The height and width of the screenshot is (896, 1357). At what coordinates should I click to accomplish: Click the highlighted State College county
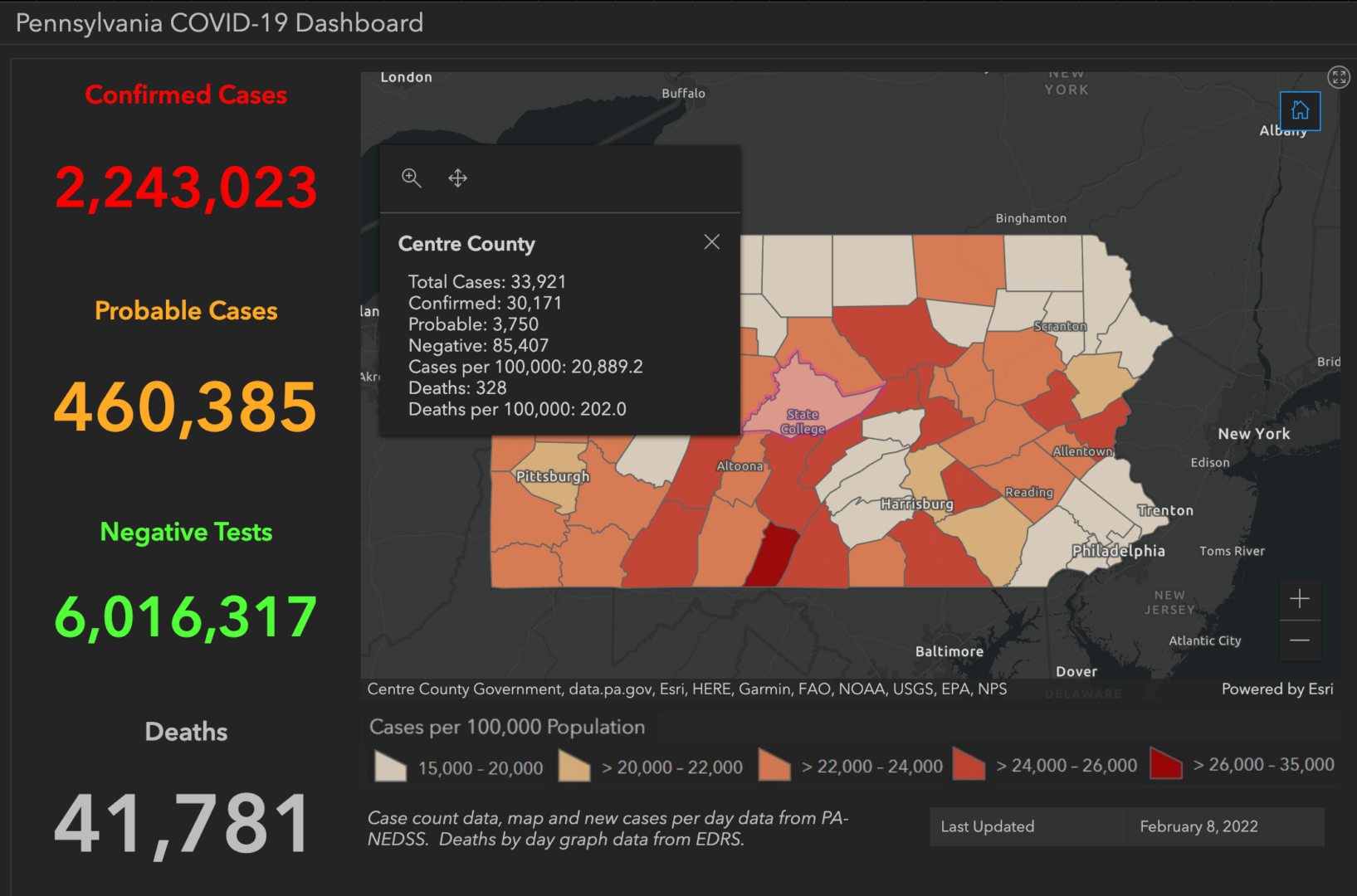coord(809,398)
